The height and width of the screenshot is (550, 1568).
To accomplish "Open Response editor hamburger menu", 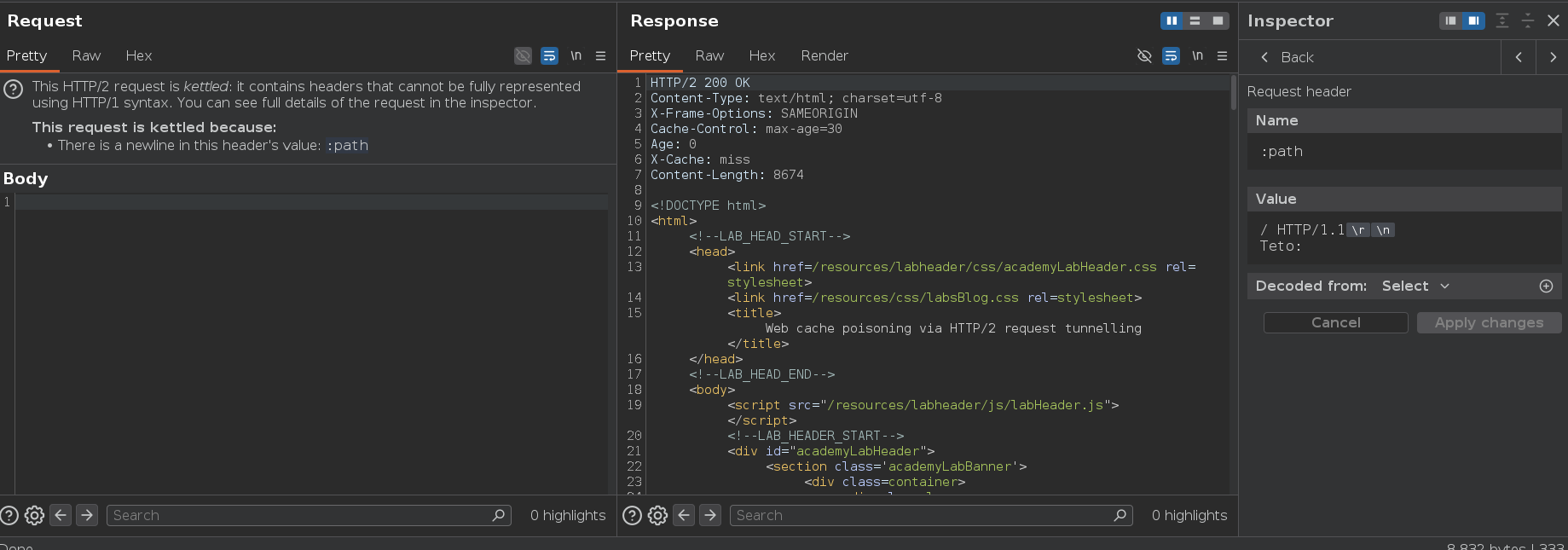I will point(1222,55).
